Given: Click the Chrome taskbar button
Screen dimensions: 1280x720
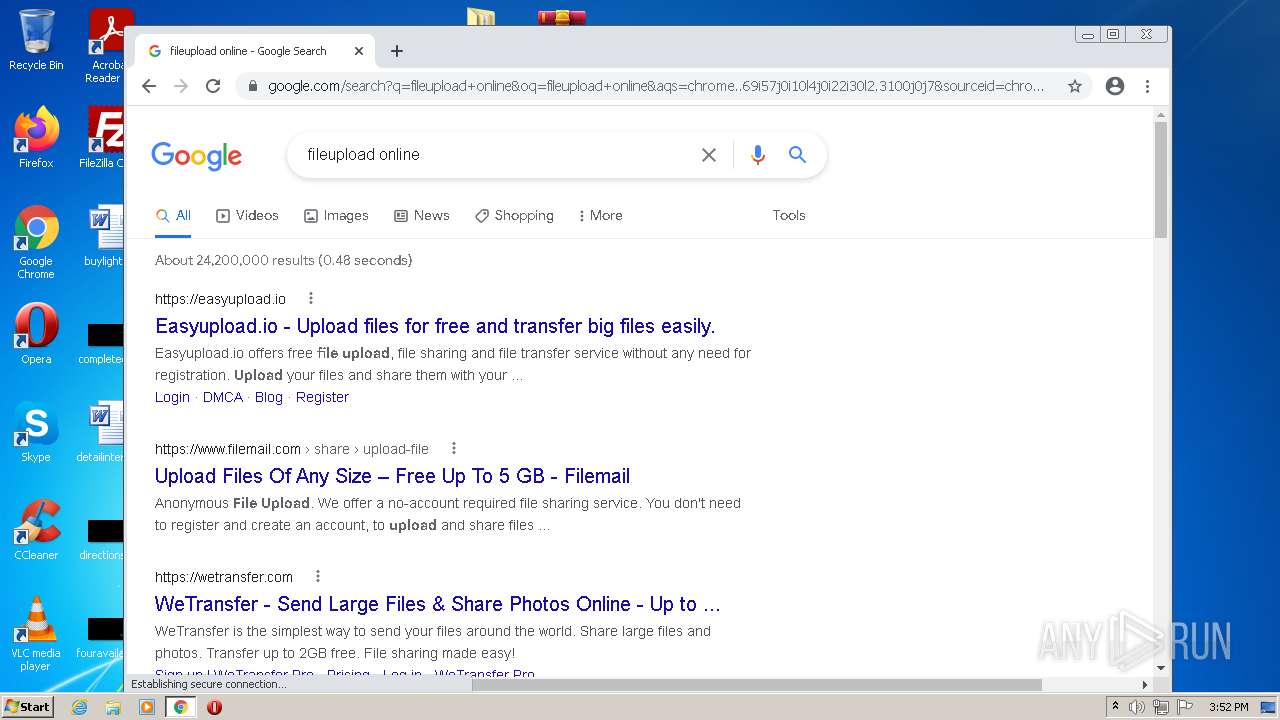Looking at the screenshot, I should click(x=180, y=707).
